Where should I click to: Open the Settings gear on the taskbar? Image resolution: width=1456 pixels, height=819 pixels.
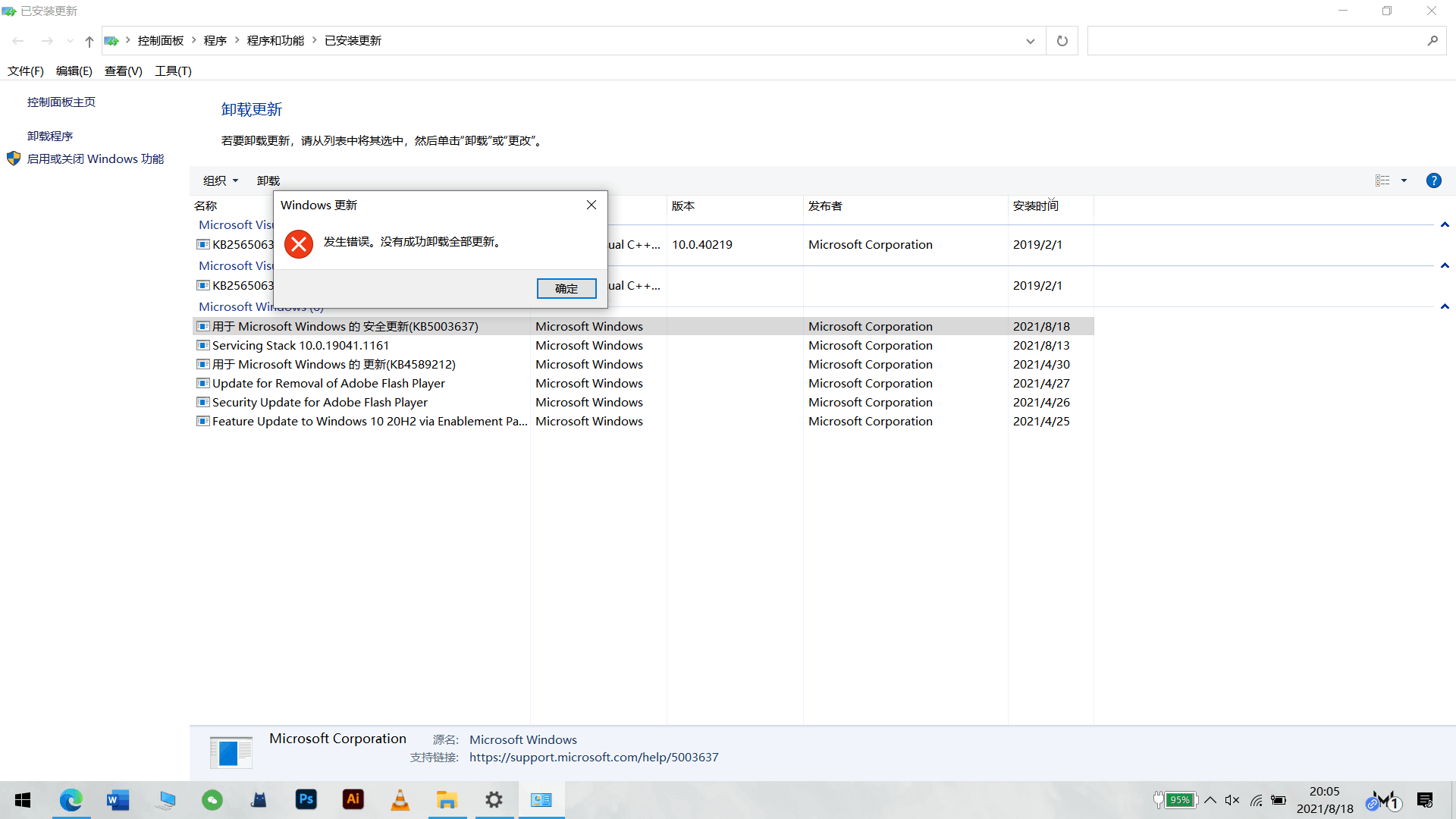[x=494, y=799]
